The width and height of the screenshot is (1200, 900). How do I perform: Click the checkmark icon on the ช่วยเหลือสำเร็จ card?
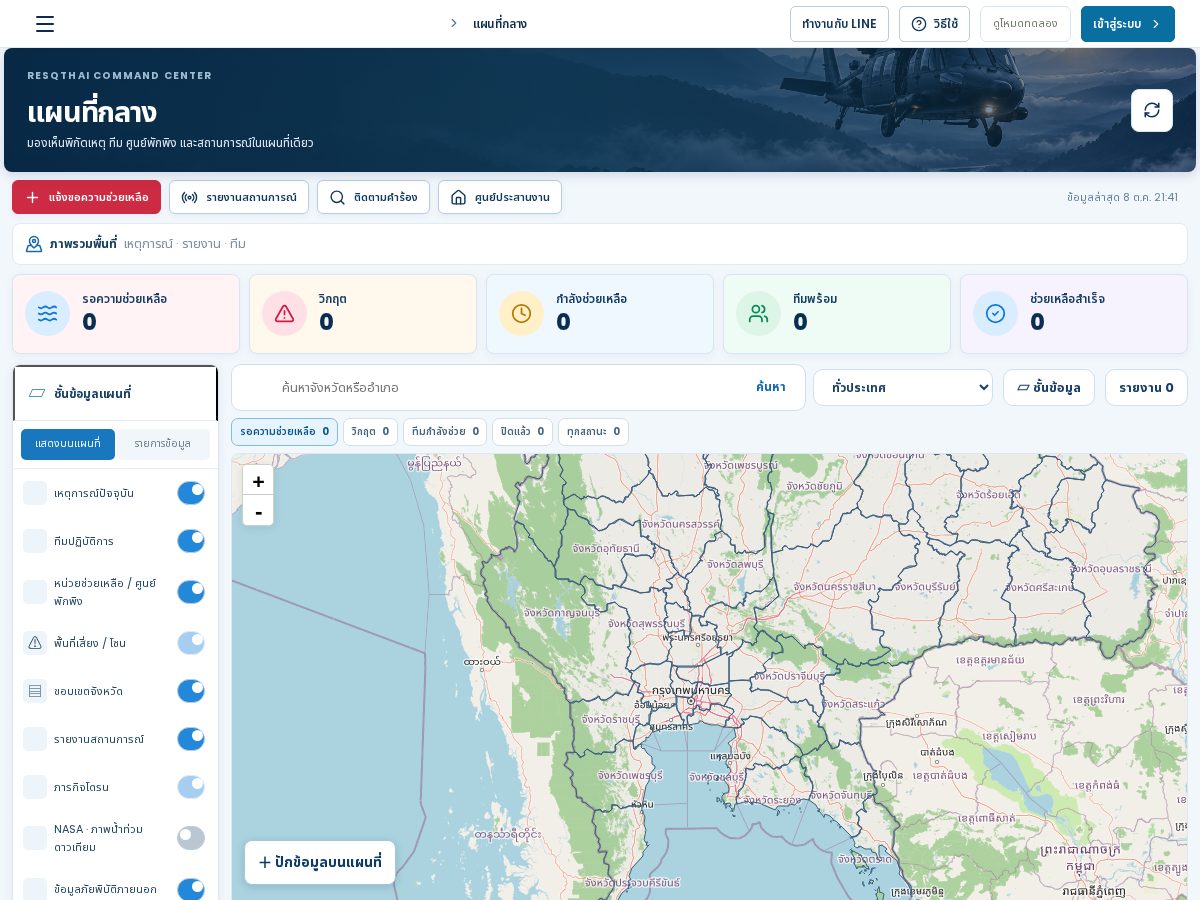coord(995,313)
